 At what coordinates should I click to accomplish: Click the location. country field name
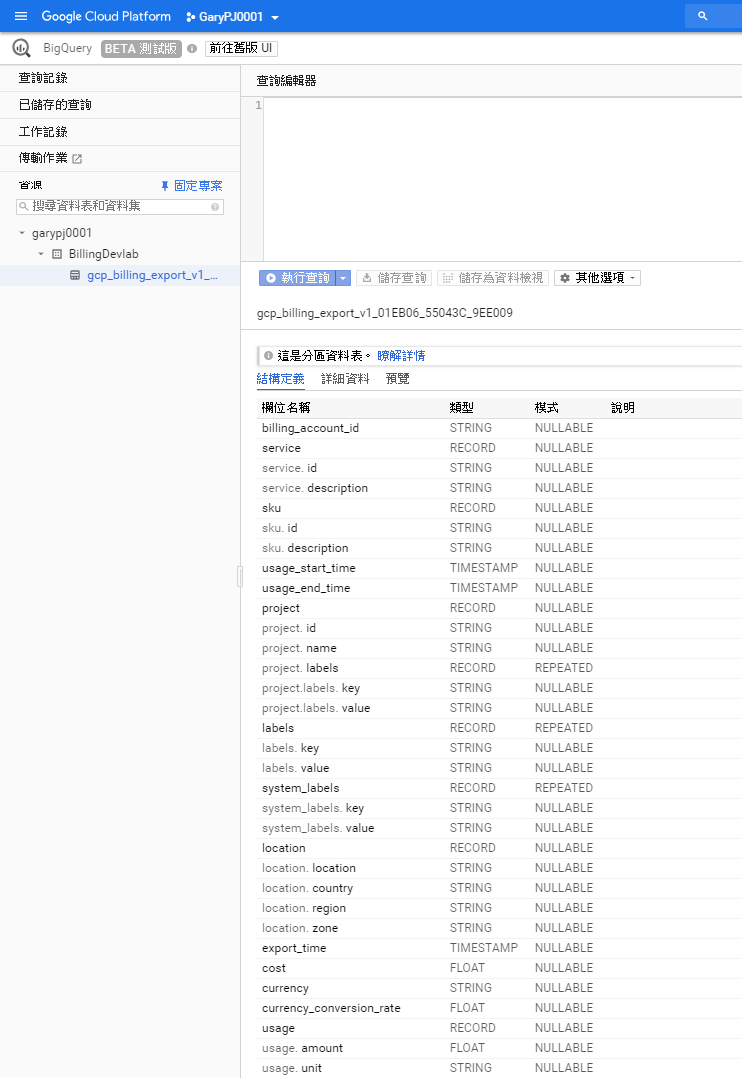click(x=307, y=888)
